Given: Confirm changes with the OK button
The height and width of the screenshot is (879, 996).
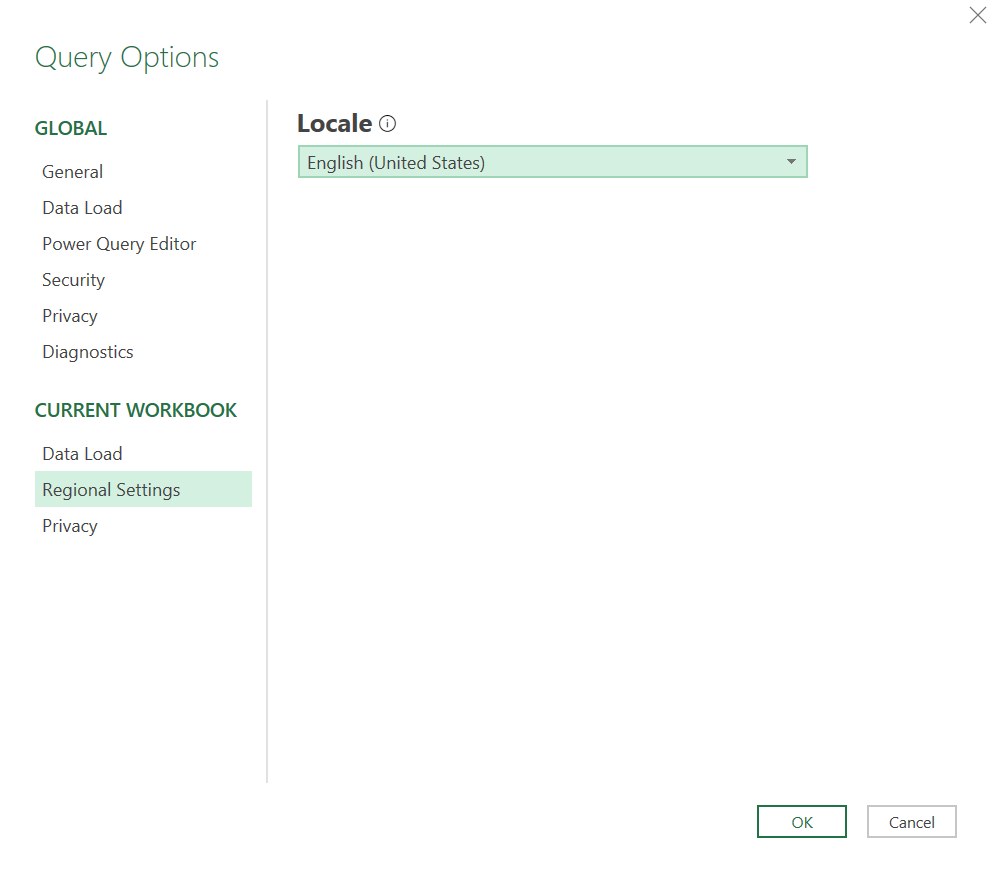Looking at the screenshot, I should [x=801, y=822].
